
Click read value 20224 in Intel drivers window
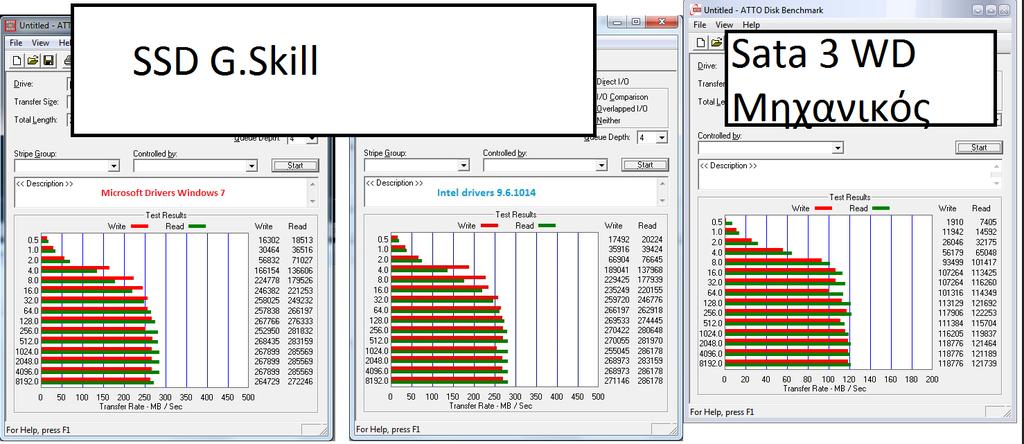click(652, 240)
